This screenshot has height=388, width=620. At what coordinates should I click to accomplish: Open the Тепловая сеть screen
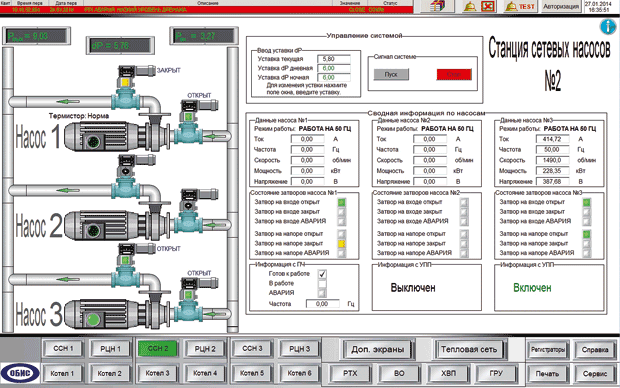[x=469, y=349]
